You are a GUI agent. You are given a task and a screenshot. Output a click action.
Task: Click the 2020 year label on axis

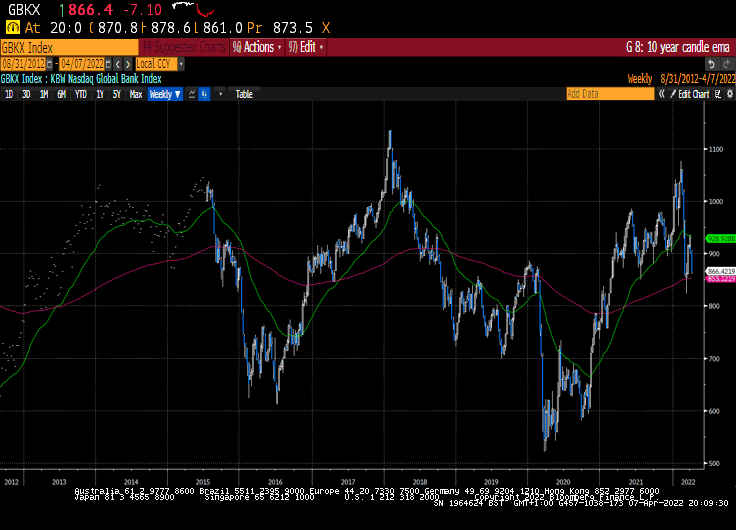pyautogui.click(x=563, y=482)
